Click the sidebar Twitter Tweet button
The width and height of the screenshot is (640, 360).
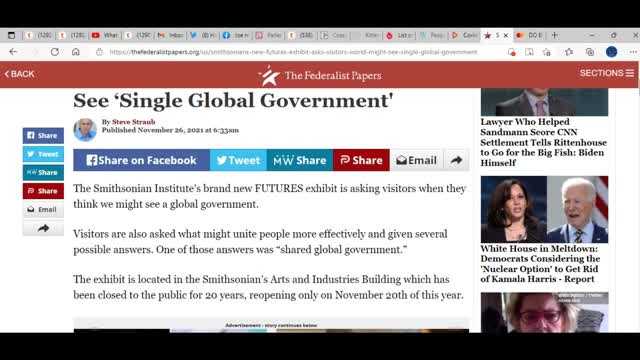click(43, 154)
